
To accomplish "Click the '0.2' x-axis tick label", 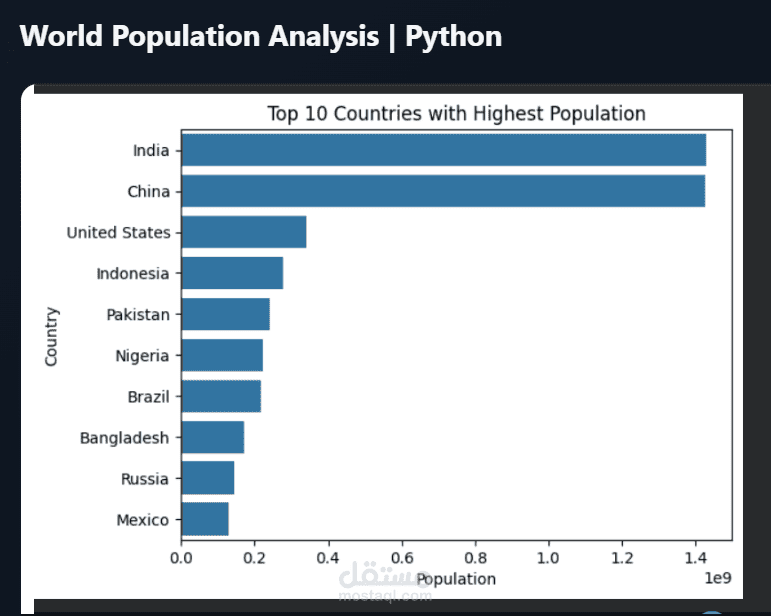I will click(x=255, y=558).
